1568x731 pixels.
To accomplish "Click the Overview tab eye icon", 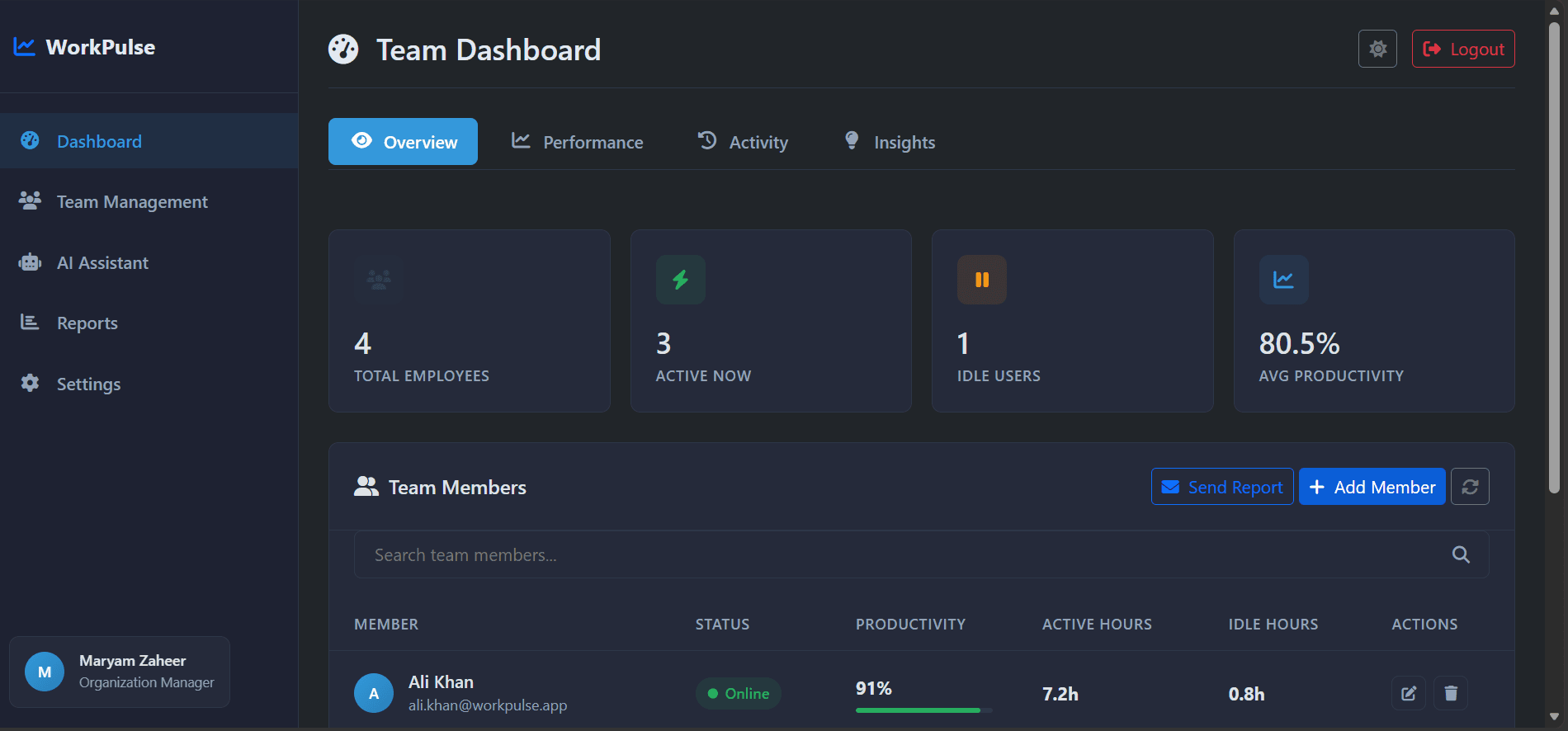I will tap(361, 140).
